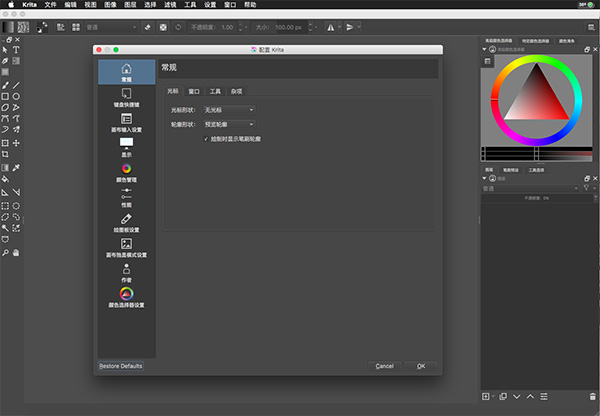The image size is (600, 416).
Task: Select the Zoom magnifier tool
Action: point(5,253)
